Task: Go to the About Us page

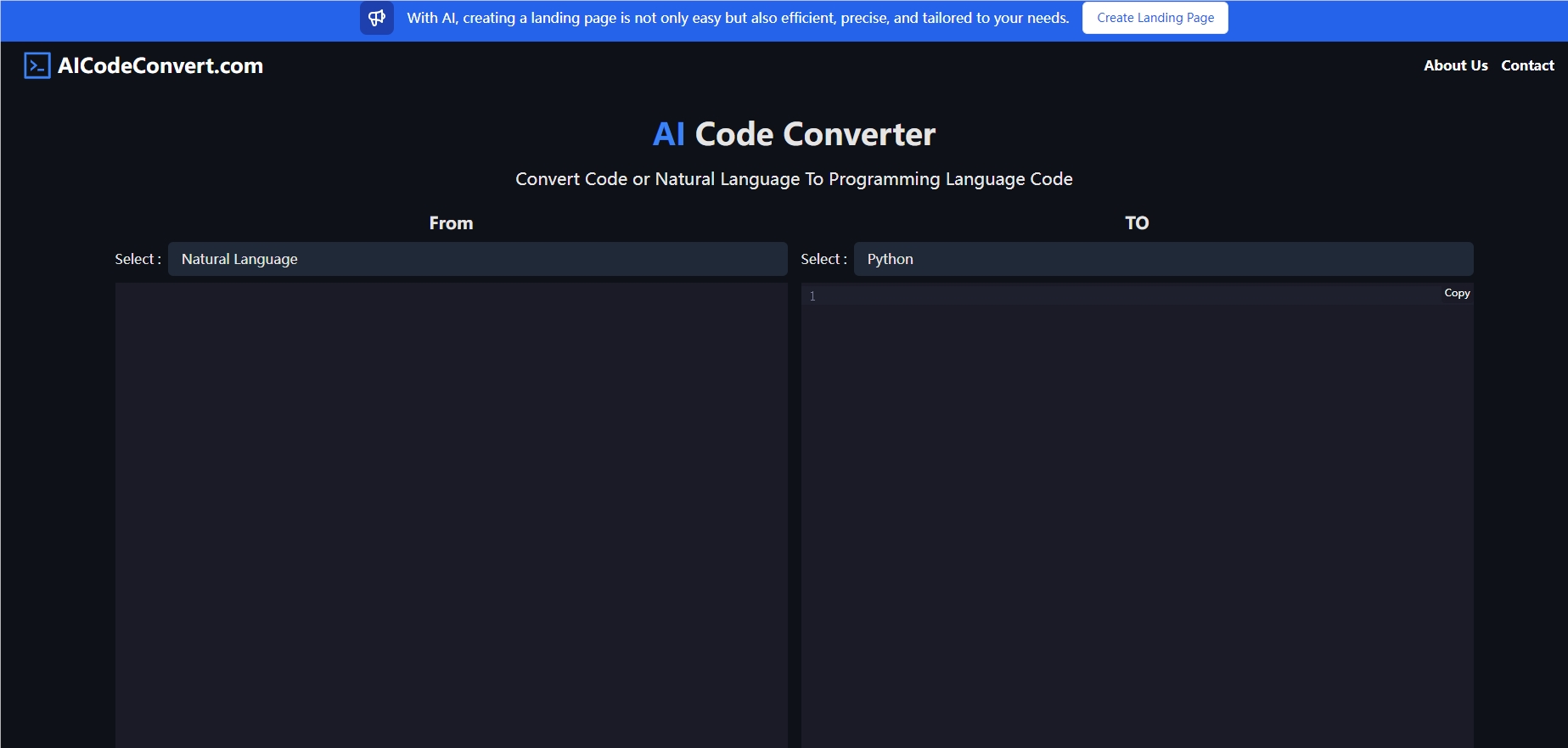Action: point(1455,65)
